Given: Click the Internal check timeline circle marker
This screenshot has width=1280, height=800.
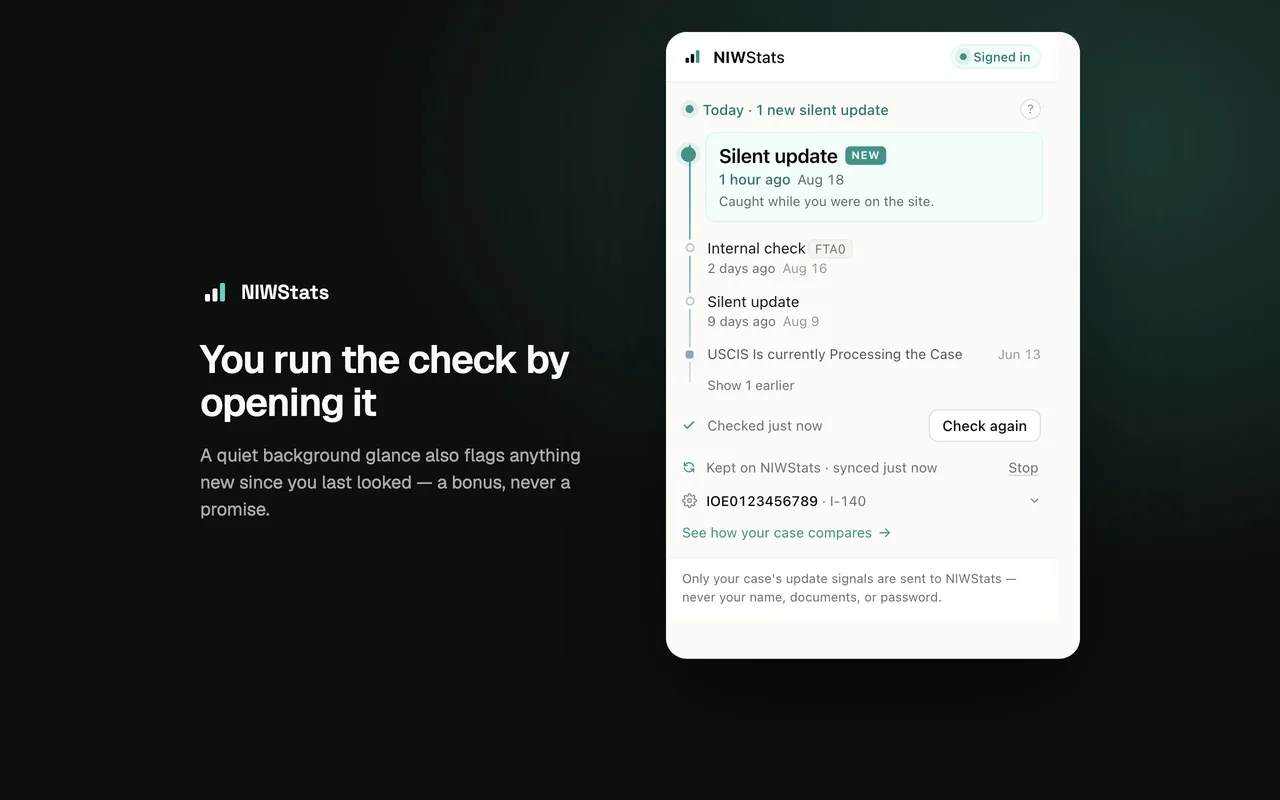Looking at the screenshot, I should click(x=690, y=248).
